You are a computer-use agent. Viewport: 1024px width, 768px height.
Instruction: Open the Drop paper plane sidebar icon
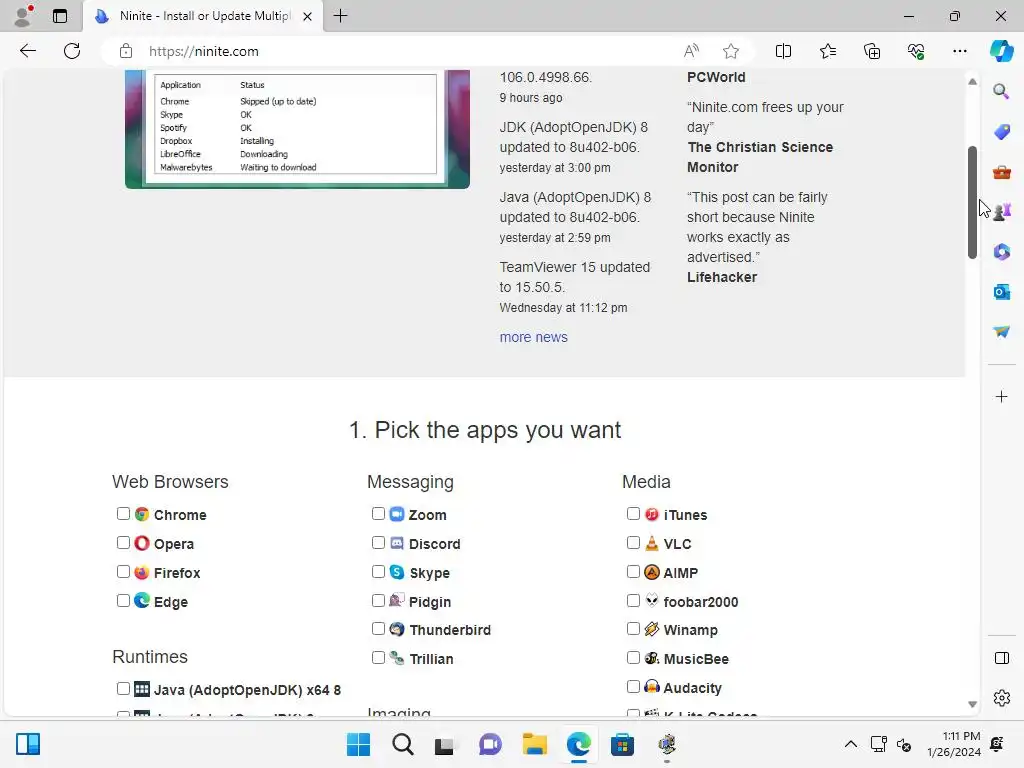tap(1001, 332)
